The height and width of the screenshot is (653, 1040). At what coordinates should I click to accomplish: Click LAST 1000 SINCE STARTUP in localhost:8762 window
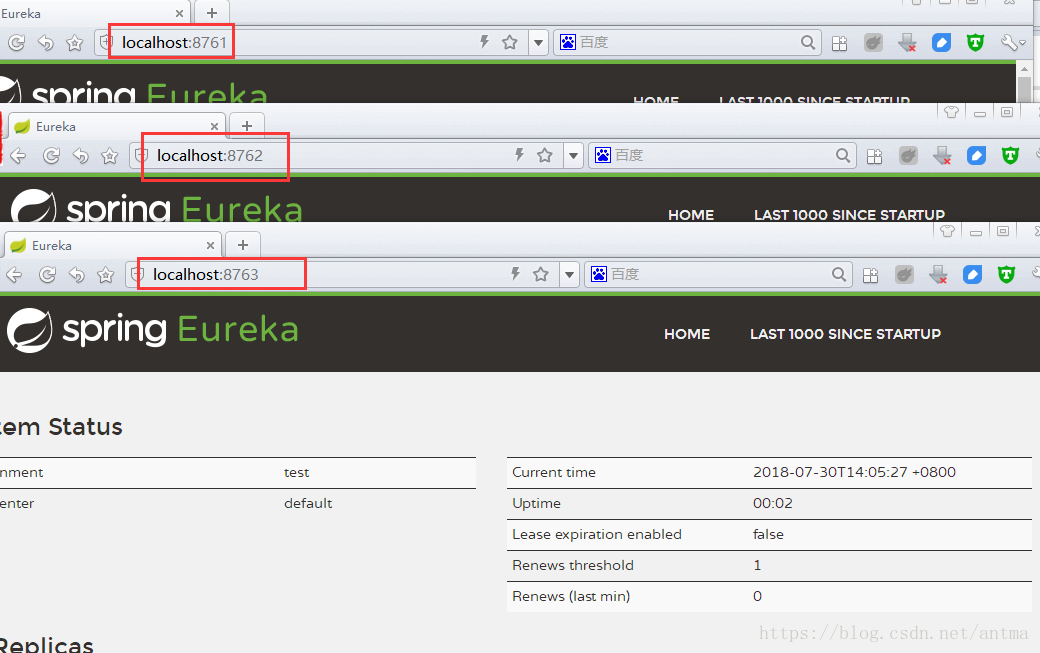[849, 215]
